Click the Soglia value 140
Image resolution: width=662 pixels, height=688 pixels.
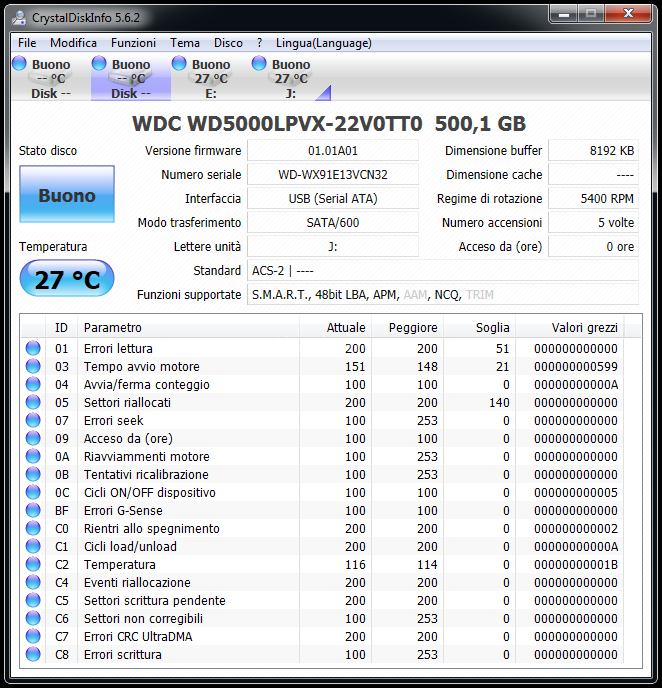click(499, 402)
